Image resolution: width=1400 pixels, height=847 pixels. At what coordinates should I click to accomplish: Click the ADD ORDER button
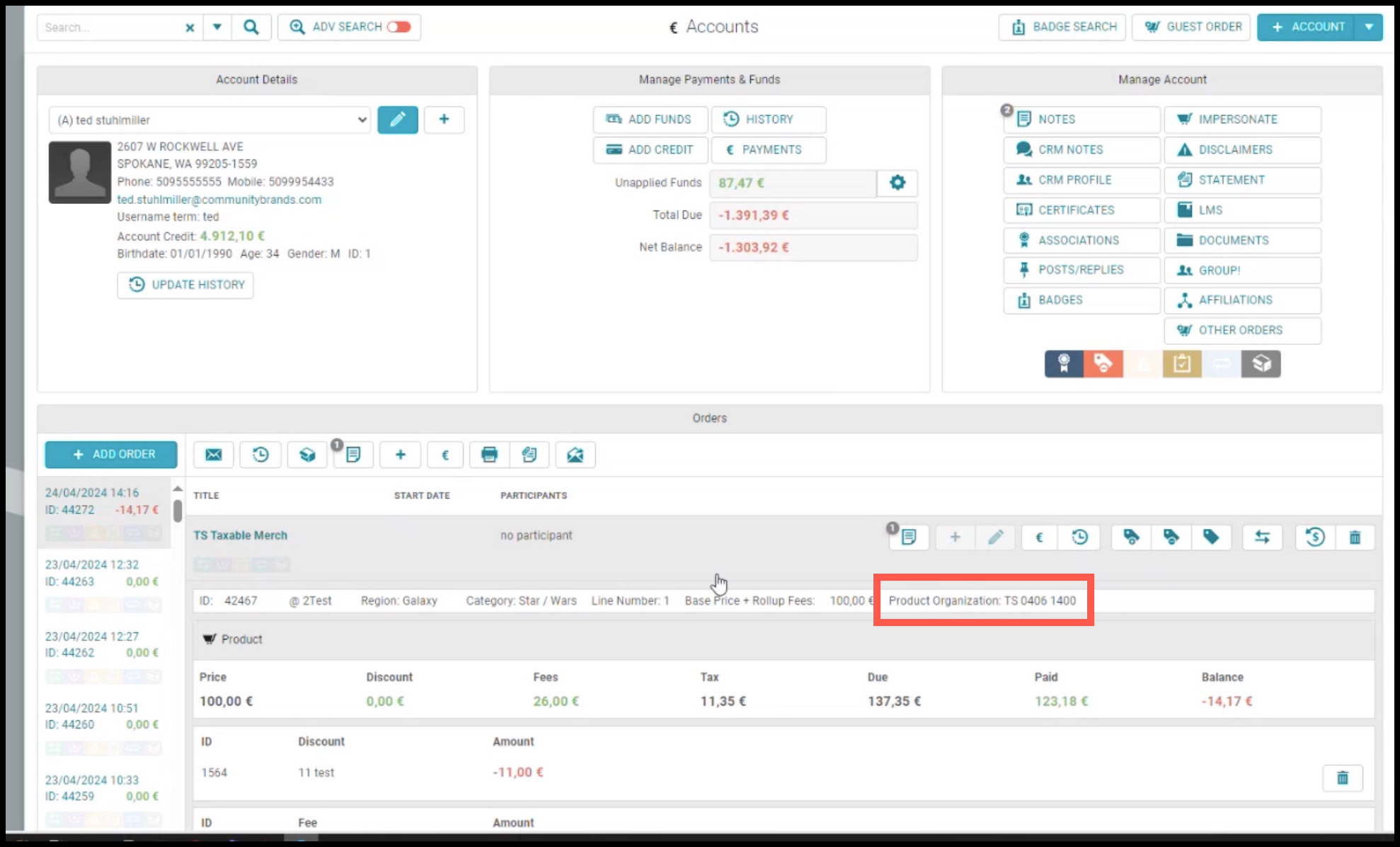pos(111,455)
